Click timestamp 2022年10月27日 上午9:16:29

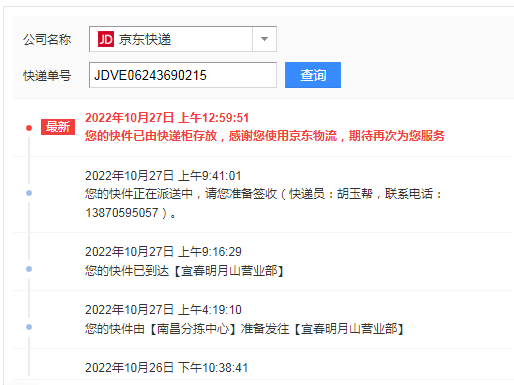pyautogui.click(x=163, y=252)
